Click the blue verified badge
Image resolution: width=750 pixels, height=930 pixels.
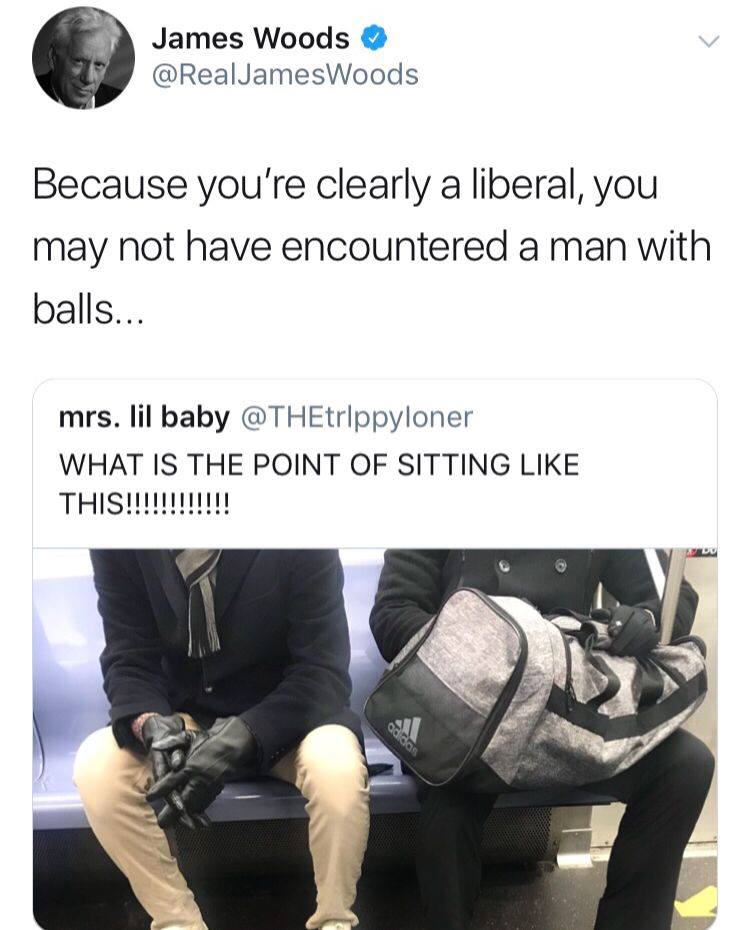point(375,39)
